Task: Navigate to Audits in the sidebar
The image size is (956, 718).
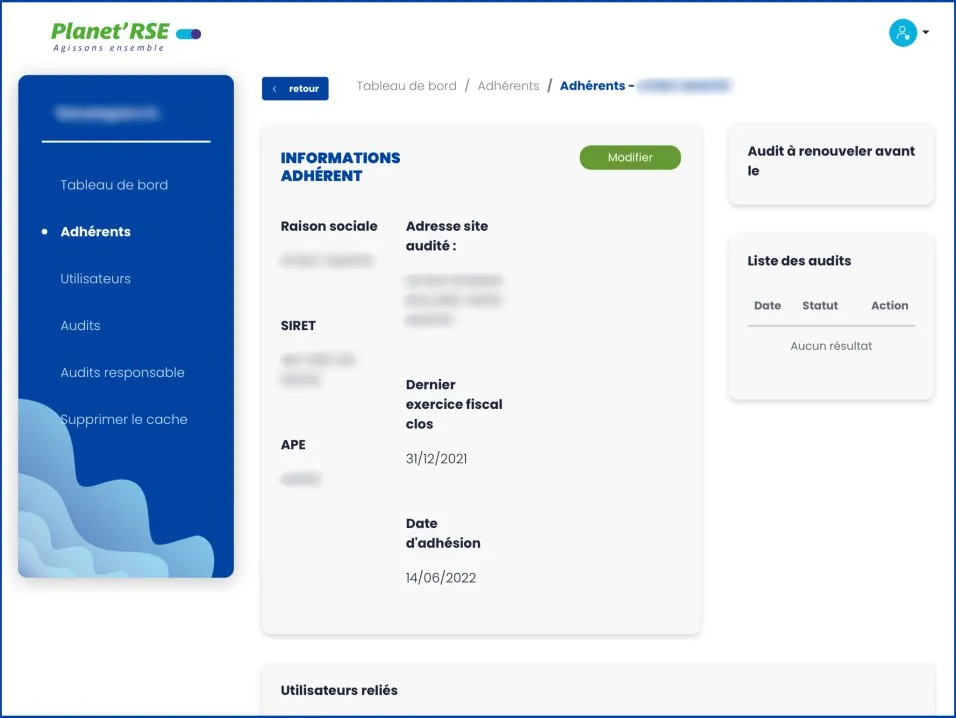Action: coord(80,326)
